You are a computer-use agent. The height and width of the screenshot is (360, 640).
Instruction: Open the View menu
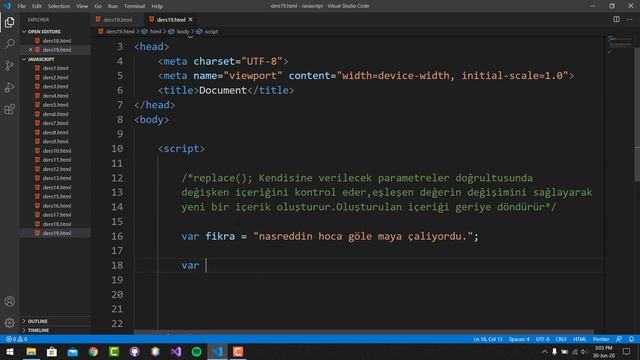82,6
